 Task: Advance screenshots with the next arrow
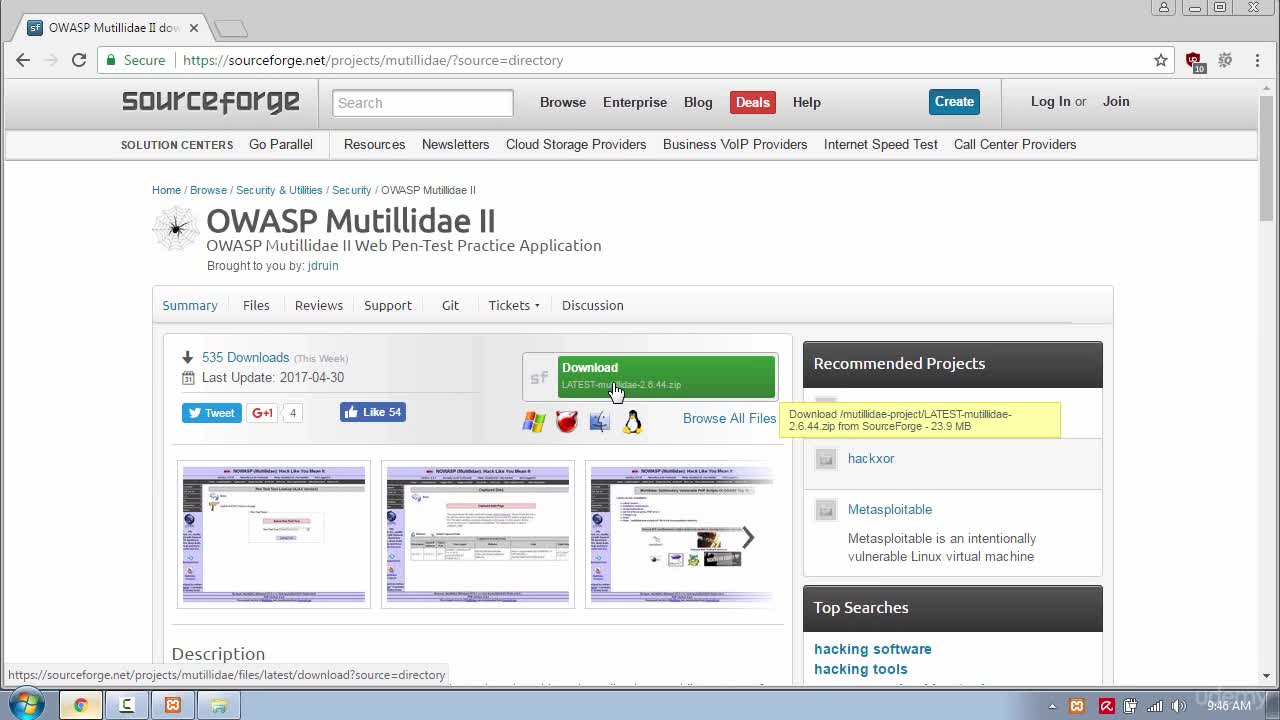748,537
